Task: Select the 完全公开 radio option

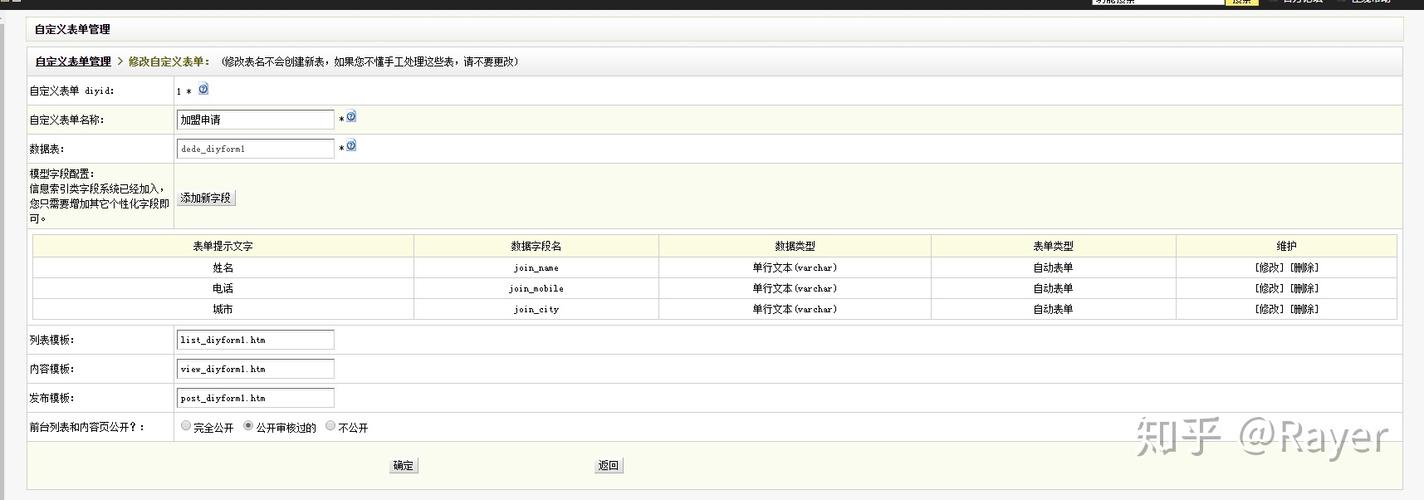Action: 186,426
